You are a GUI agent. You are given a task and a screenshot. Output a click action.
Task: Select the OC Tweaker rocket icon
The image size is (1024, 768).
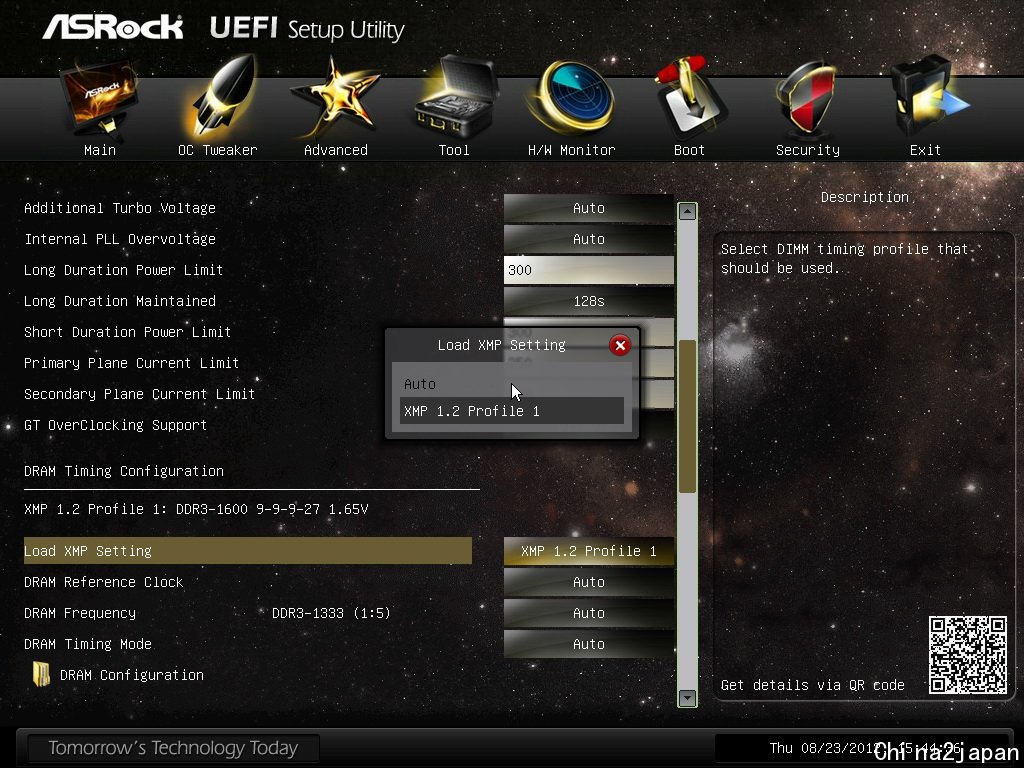click(x=221, y=98)
